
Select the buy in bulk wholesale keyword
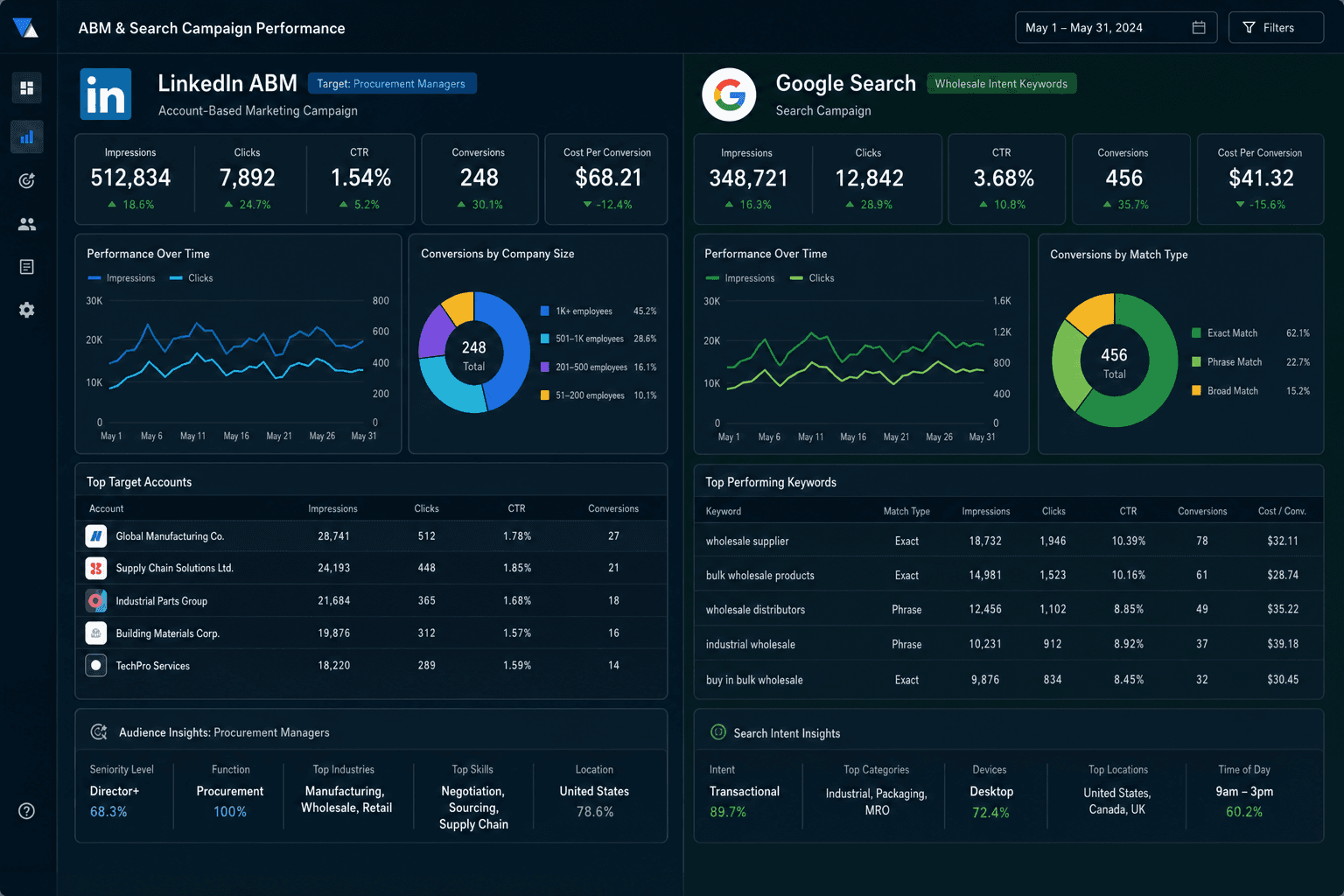point(754,680)
